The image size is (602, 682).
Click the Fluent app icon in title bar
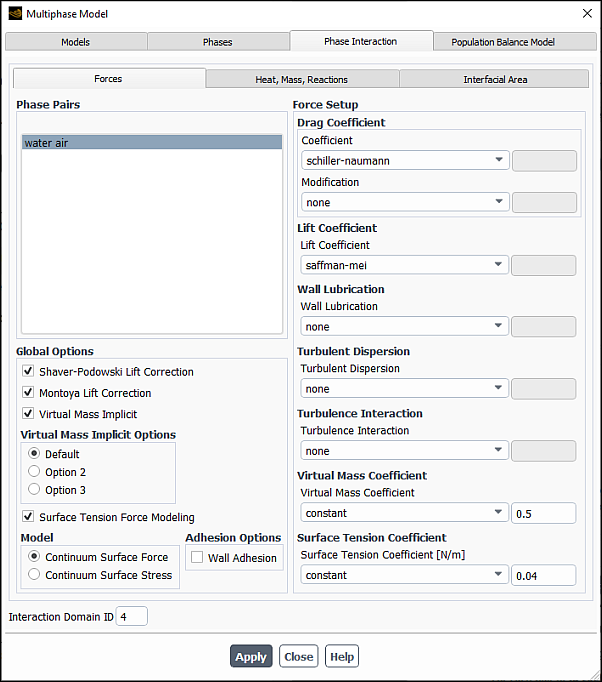point(14,14)
